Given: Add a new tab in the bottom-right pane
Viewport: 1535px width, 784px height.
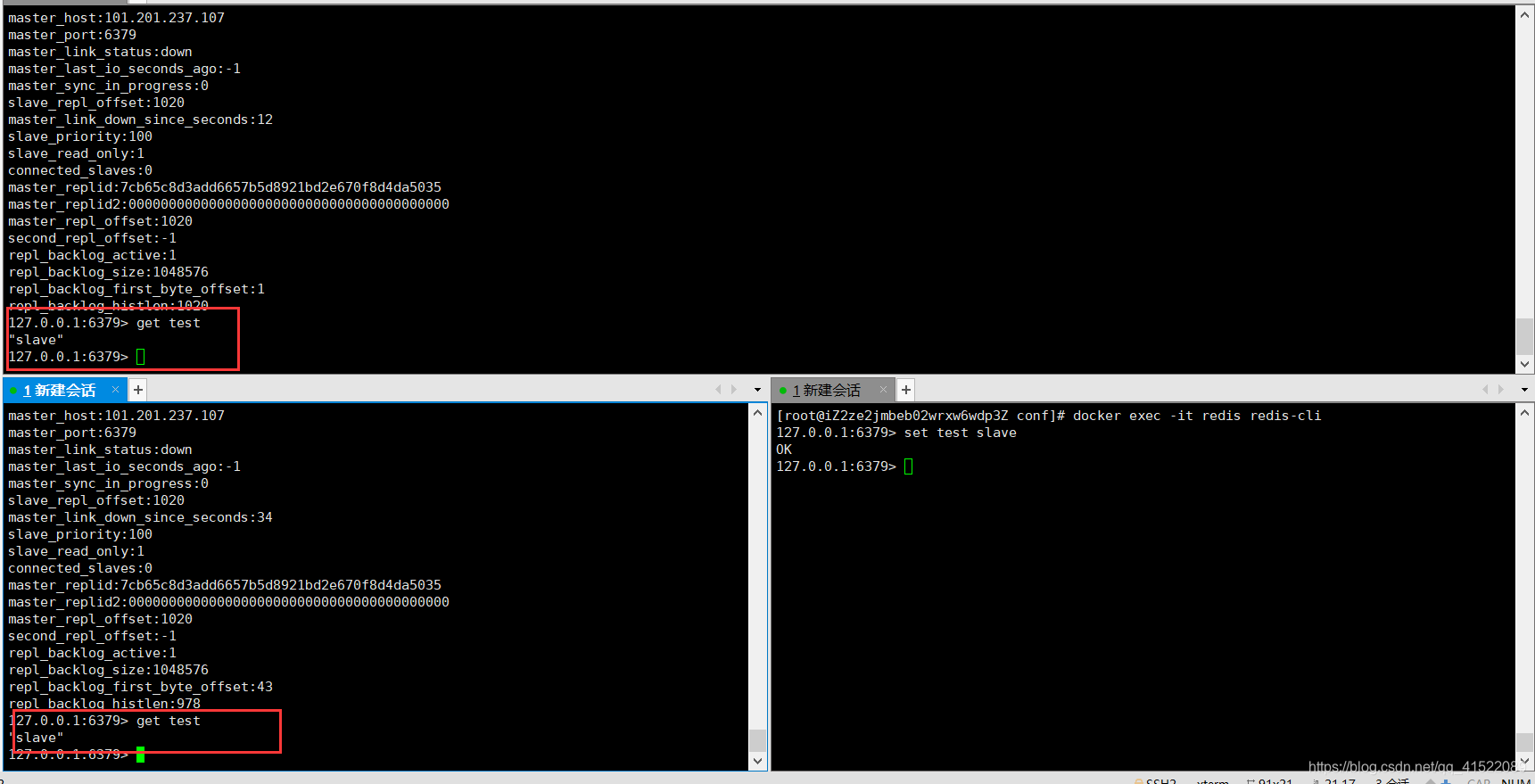Looking at the screenshot, I should click(x=906, y=390).
